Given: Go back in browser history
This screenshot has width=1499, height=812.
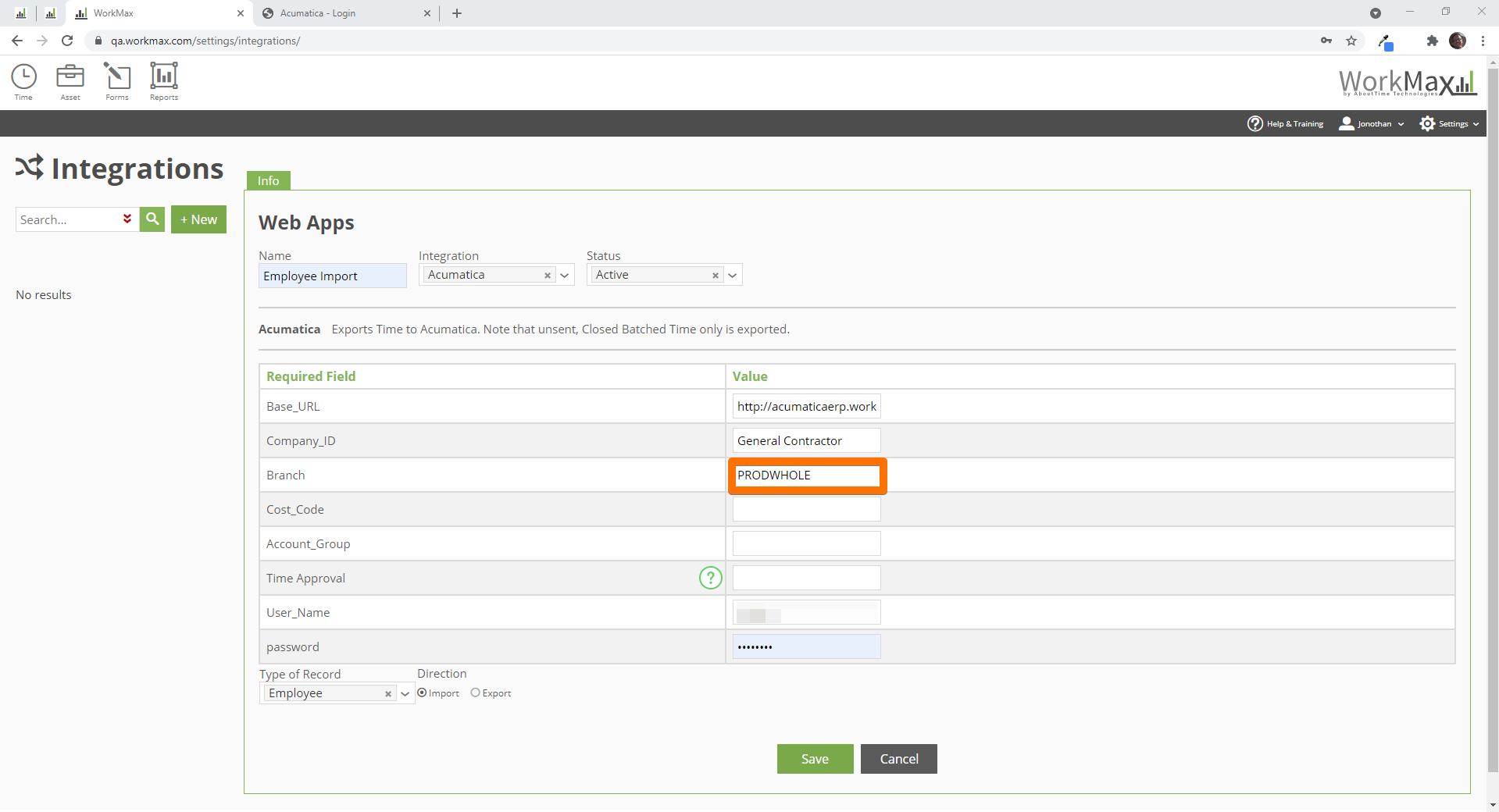Looking at the screenshot, I should tap(17, 41).
